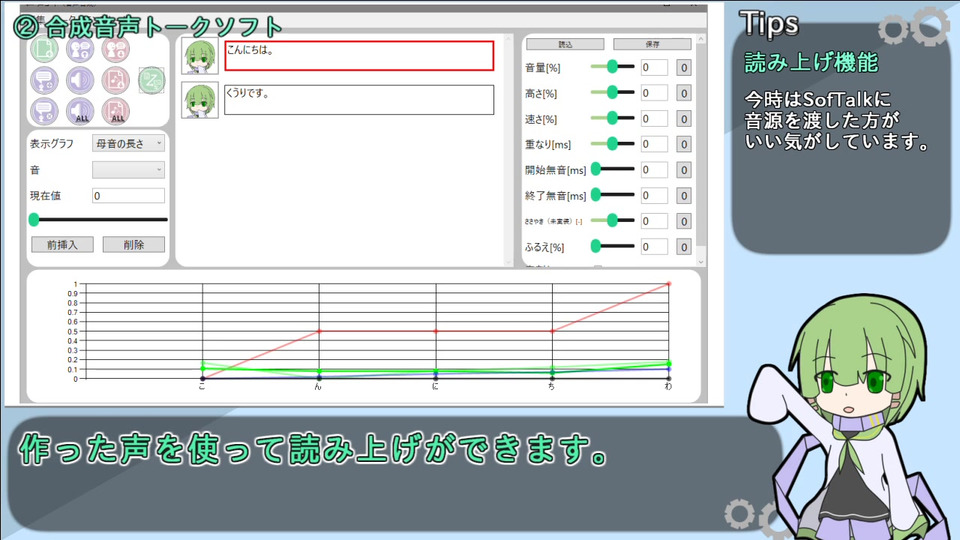The image size is (960, 540).
Task: Click the 高さ[%] value field
Action: point(654,93)
